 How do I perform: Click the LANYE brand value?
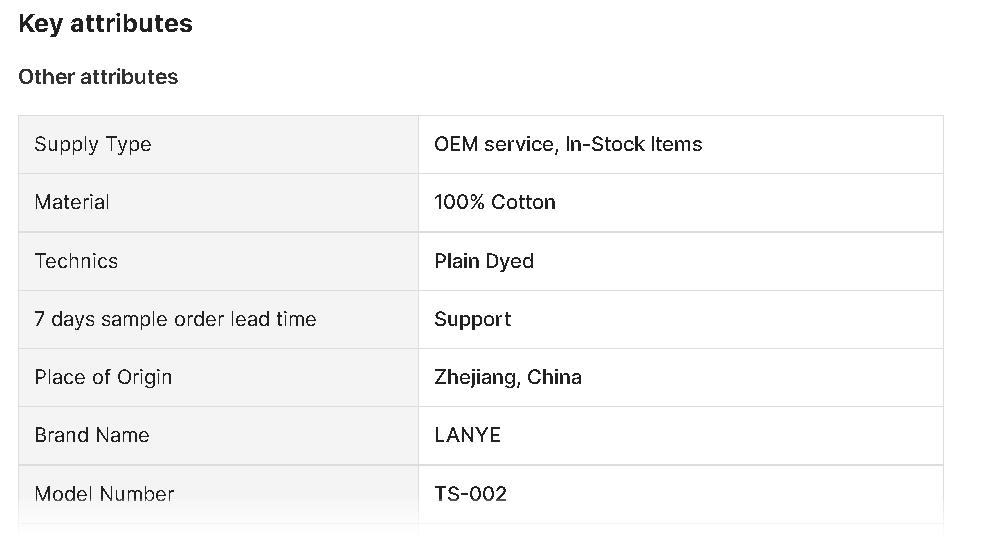(468, 436)
